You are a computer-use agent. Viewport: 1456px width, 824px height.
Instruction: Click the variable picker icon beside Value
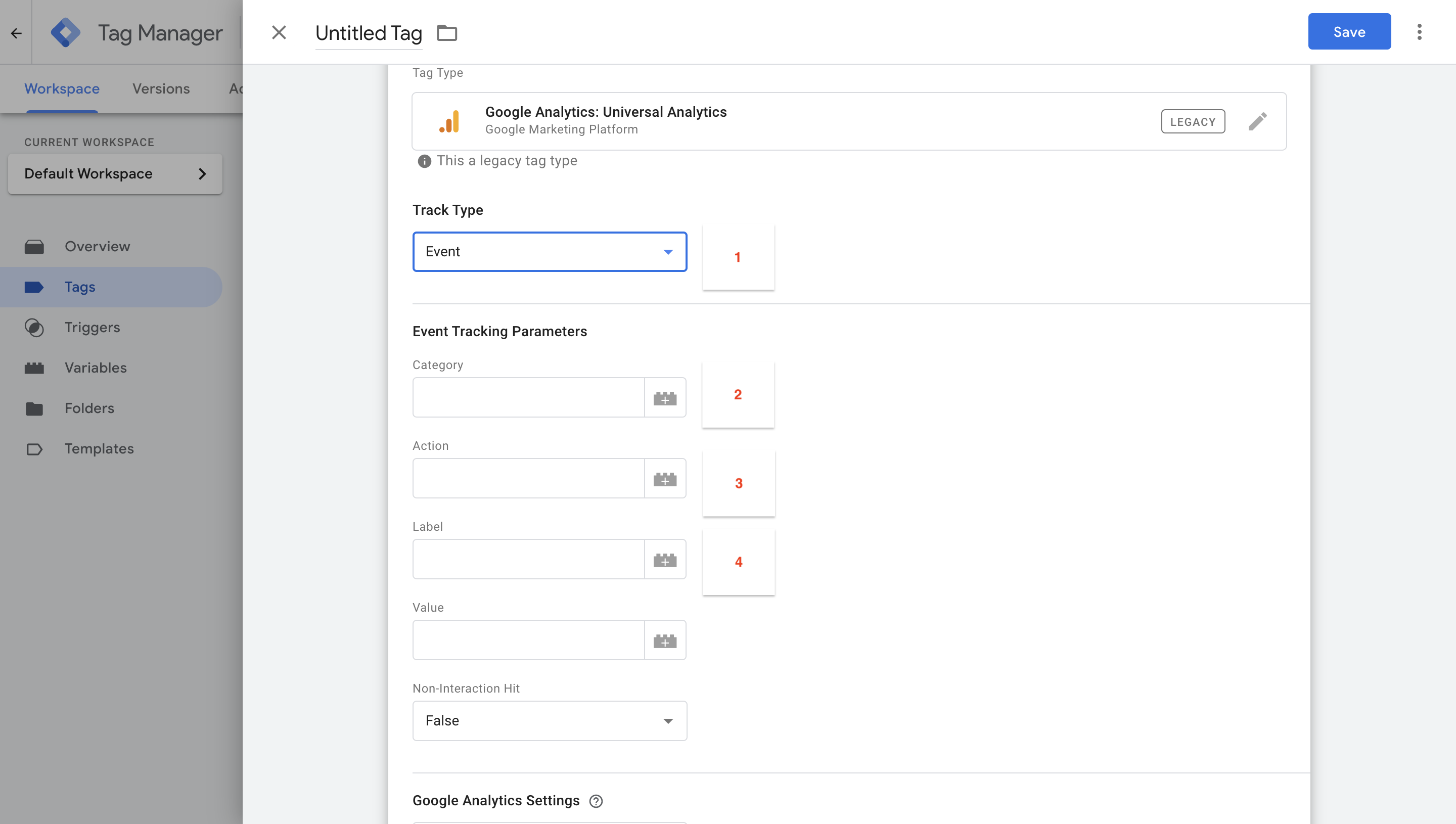(x=665, y=640)
